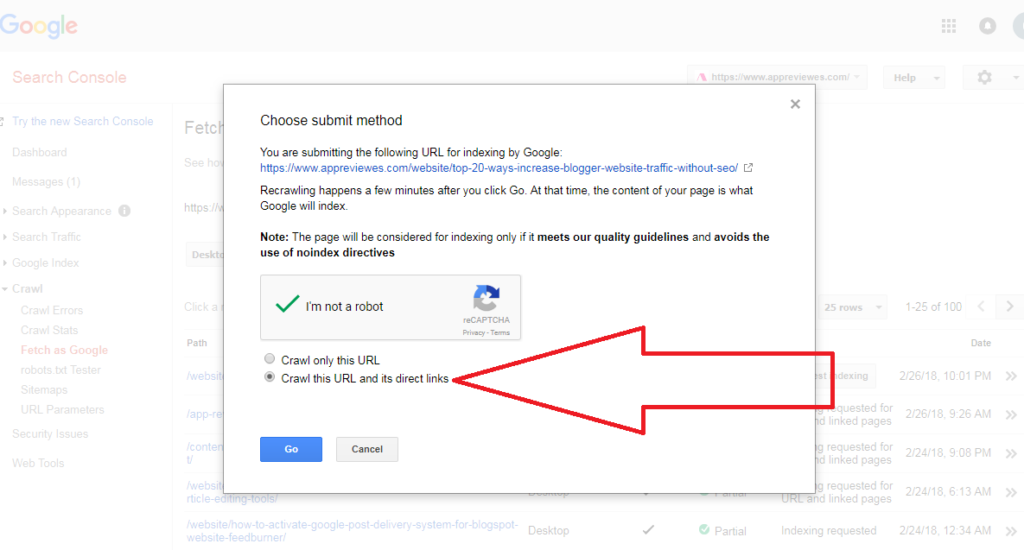Go to previous page of results
This screenshot has width=1024, height=550.
click(x=981, y=306)
